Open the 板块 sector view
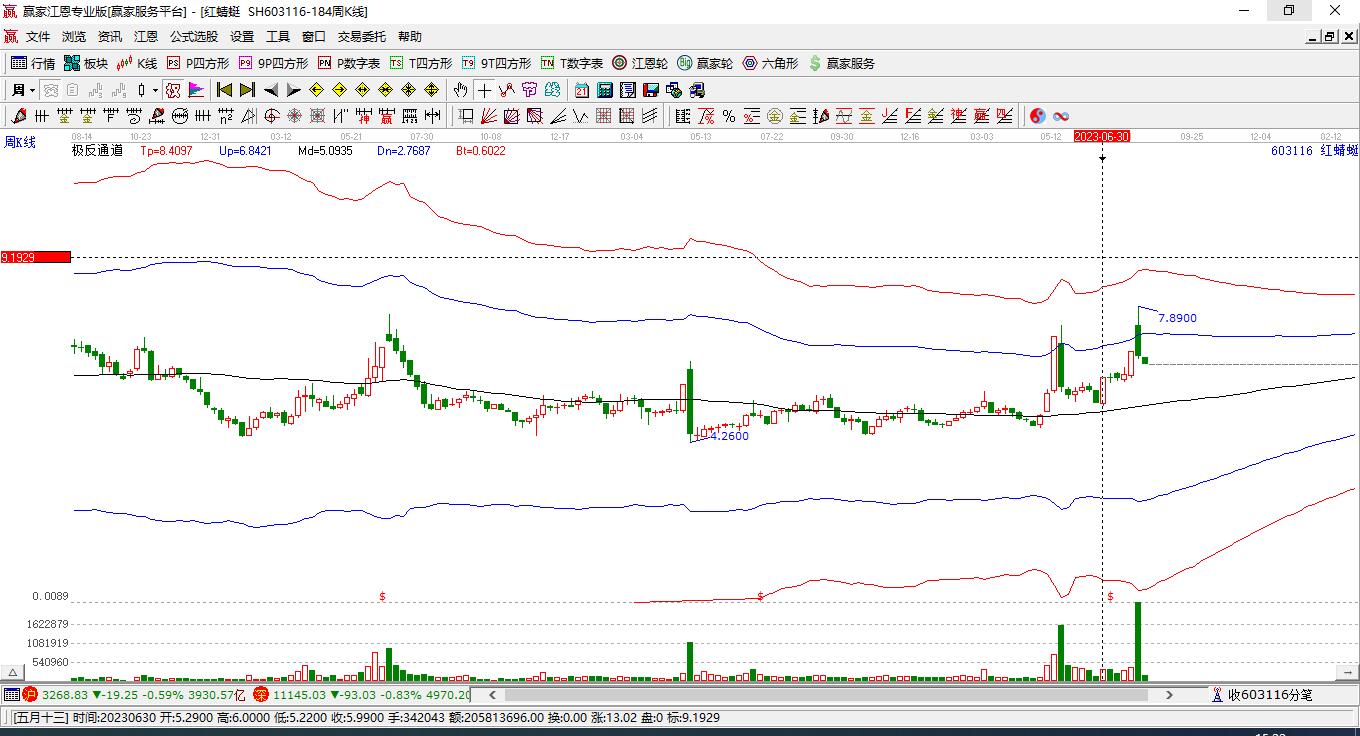The width and height of the screenshot is (1360, 736). (86, 63)
